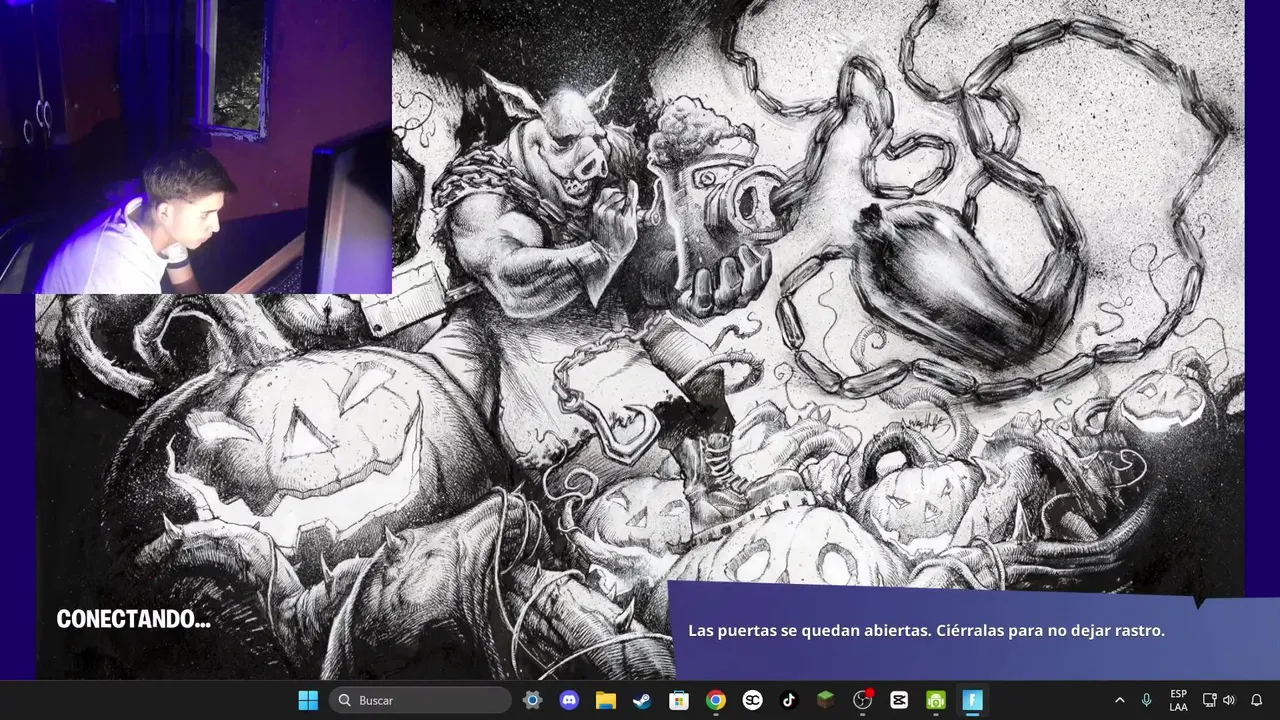Screen dimensions: 1280x720
Task: Open TikTok from the taskbar
Action: [789, 700]
